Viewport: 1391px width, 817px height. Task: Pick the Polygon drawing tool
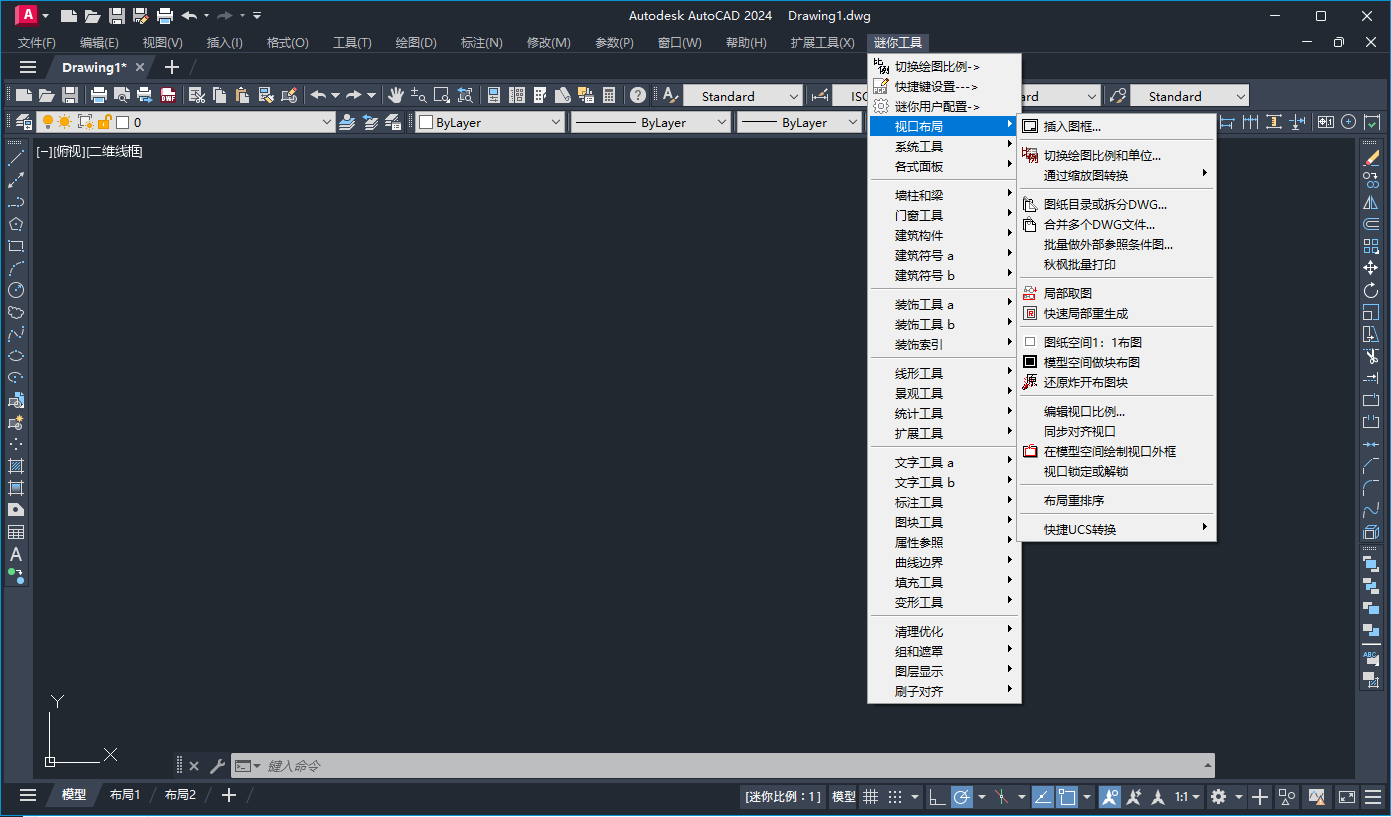point(15,224)
